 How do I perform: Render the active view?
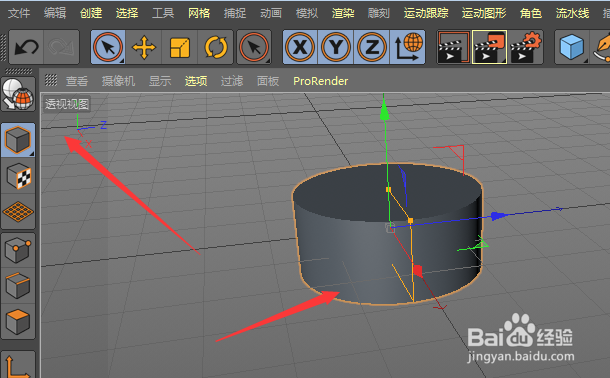454,47
